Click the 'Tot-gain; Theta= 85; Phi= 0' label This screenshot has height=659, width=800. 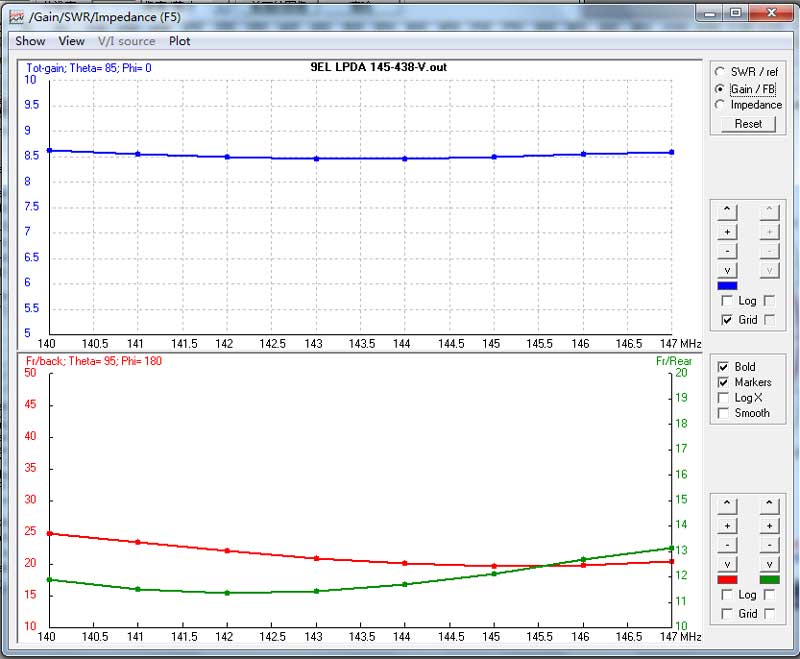pyautogui.click(x=89, y=68)
